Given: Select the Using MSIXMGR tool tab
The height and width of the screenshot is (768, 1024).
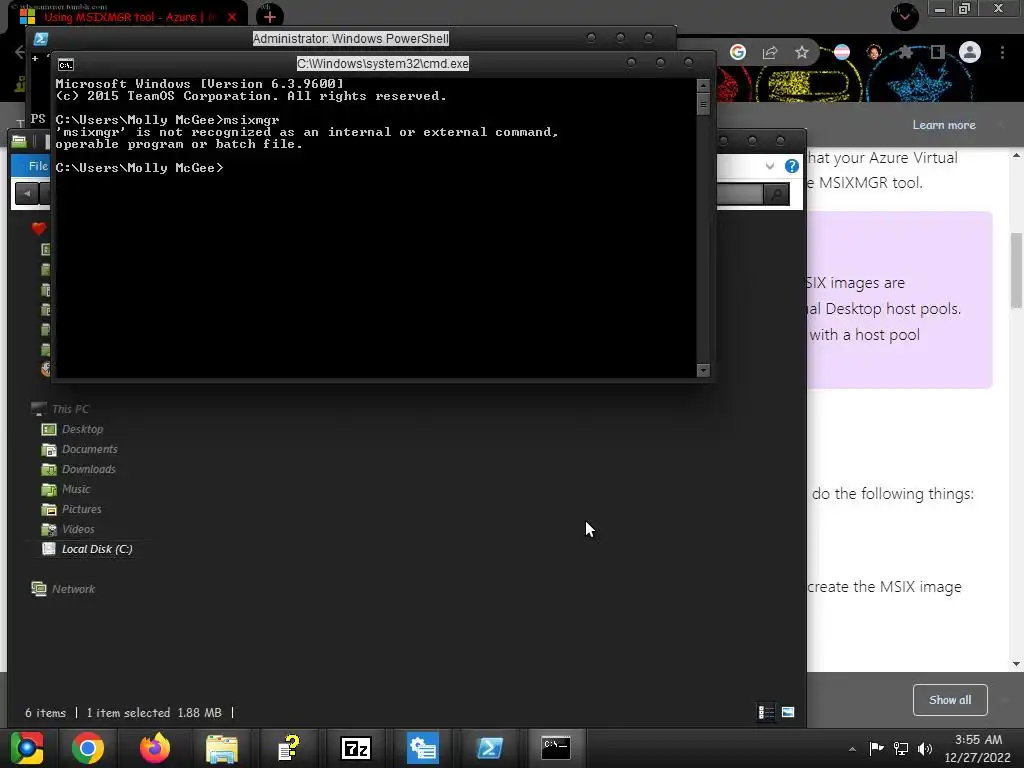Looking at the screenshot, I should pyautogui.click(x=127, y=17).
